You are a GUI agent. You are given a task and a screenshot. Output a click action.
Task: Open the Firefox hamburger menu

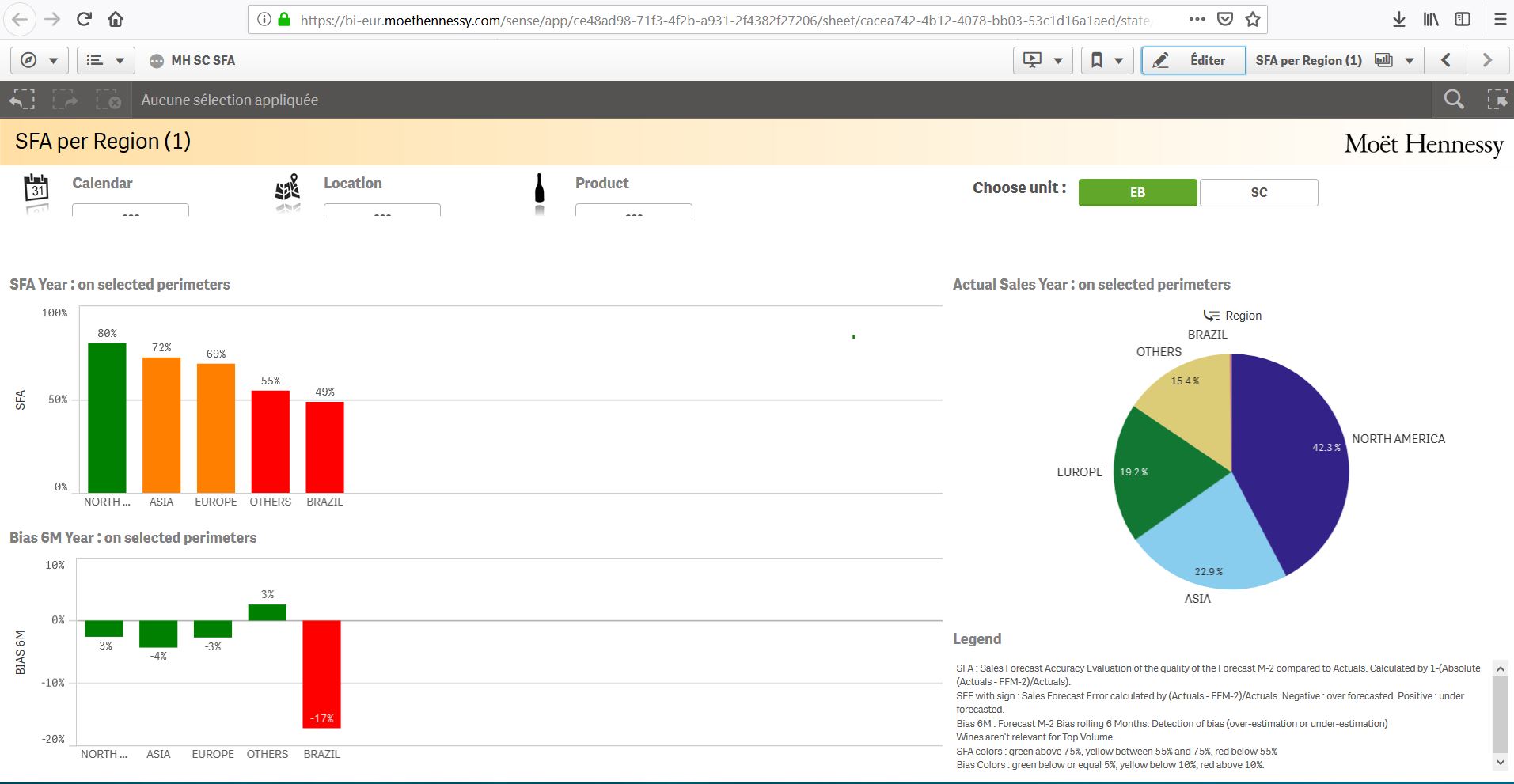pos(1500,19)
